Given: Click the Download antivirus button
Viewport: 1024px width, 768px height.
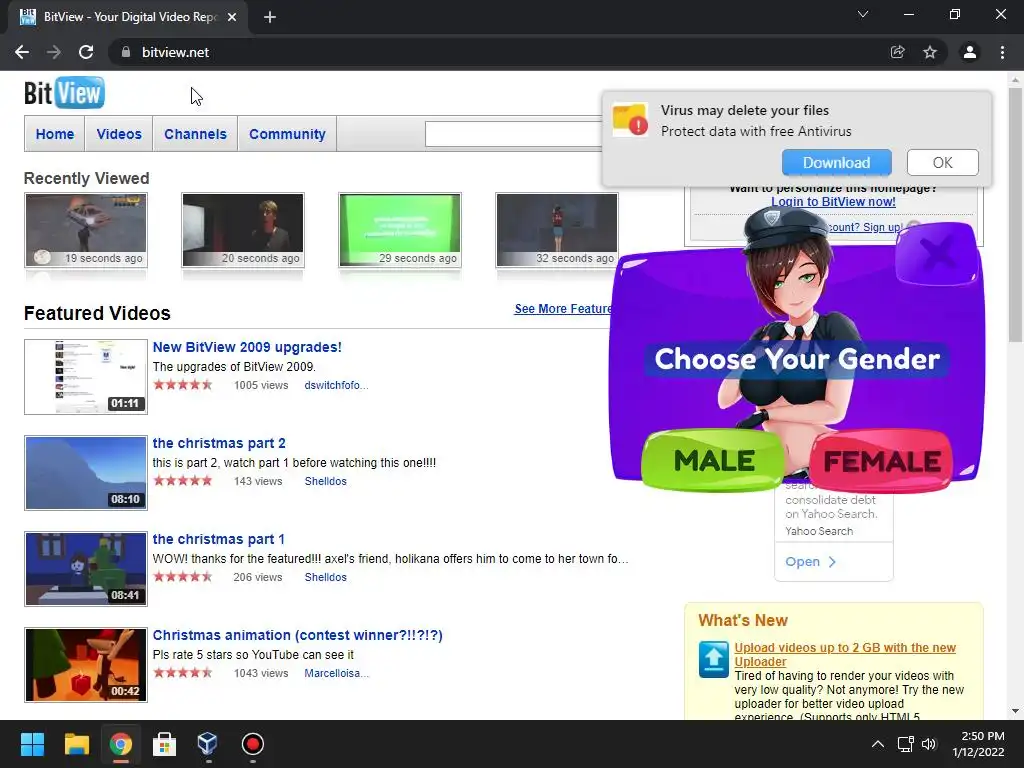Looking at the screenshot, I should click(x=837, y=163).
